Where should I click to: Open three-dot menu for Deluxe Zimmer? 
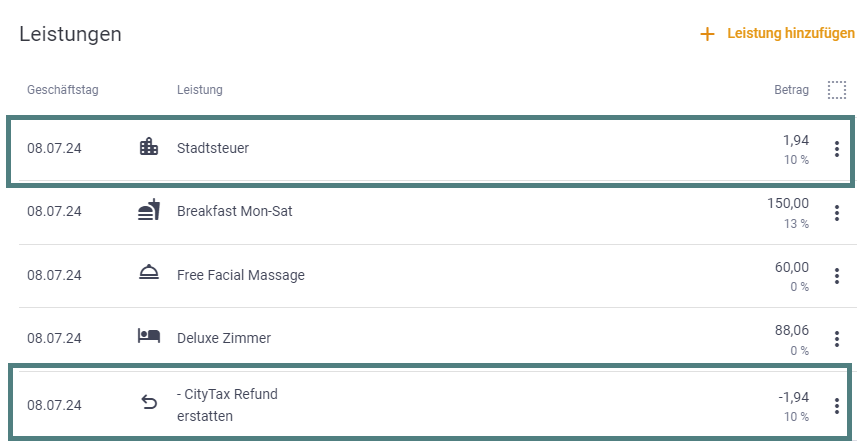tap(836, 339)
